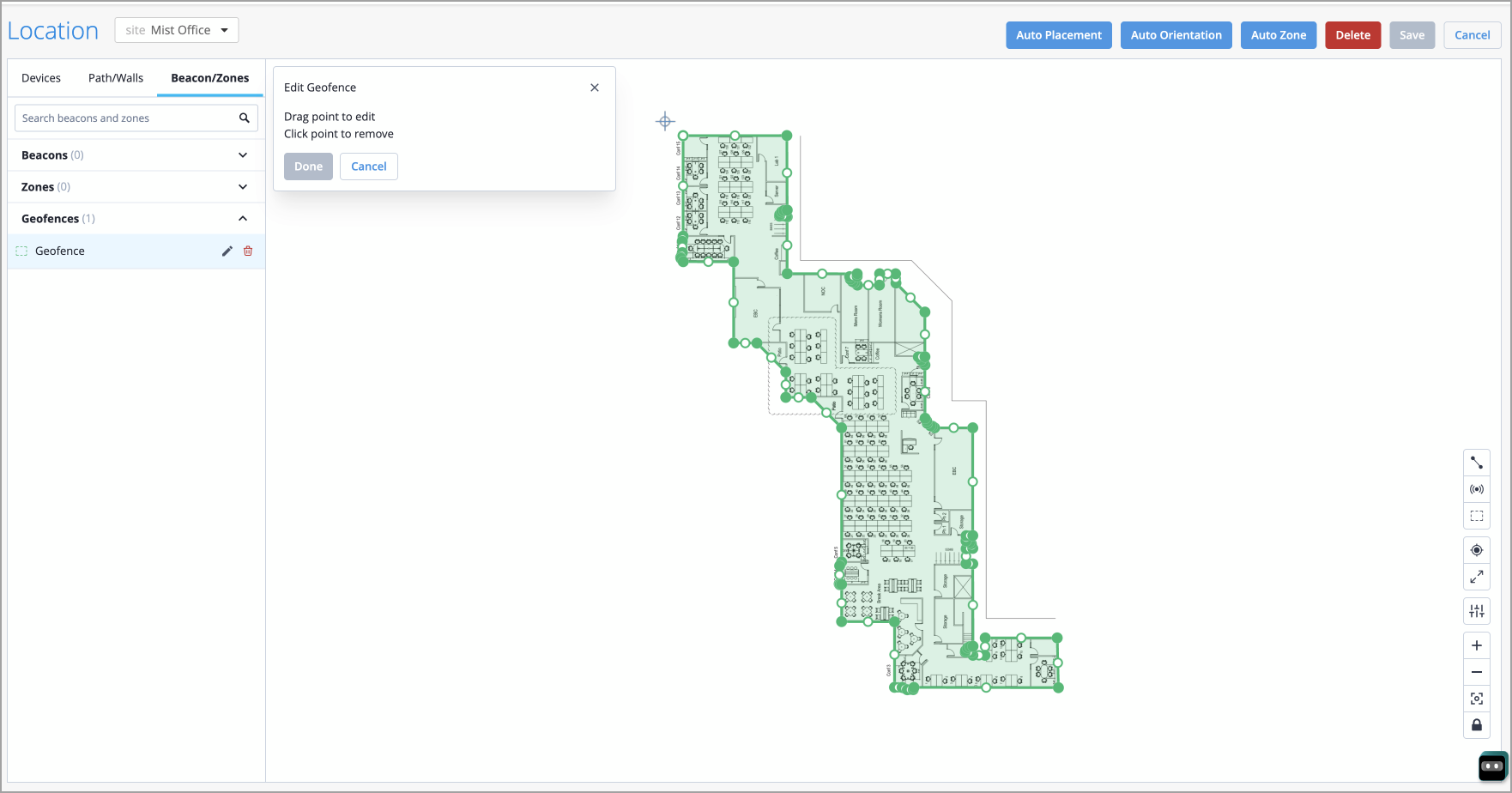Screen dimensions: 1512x793
Task: Zoom in on the floorplan
Action: (1476, 645)
